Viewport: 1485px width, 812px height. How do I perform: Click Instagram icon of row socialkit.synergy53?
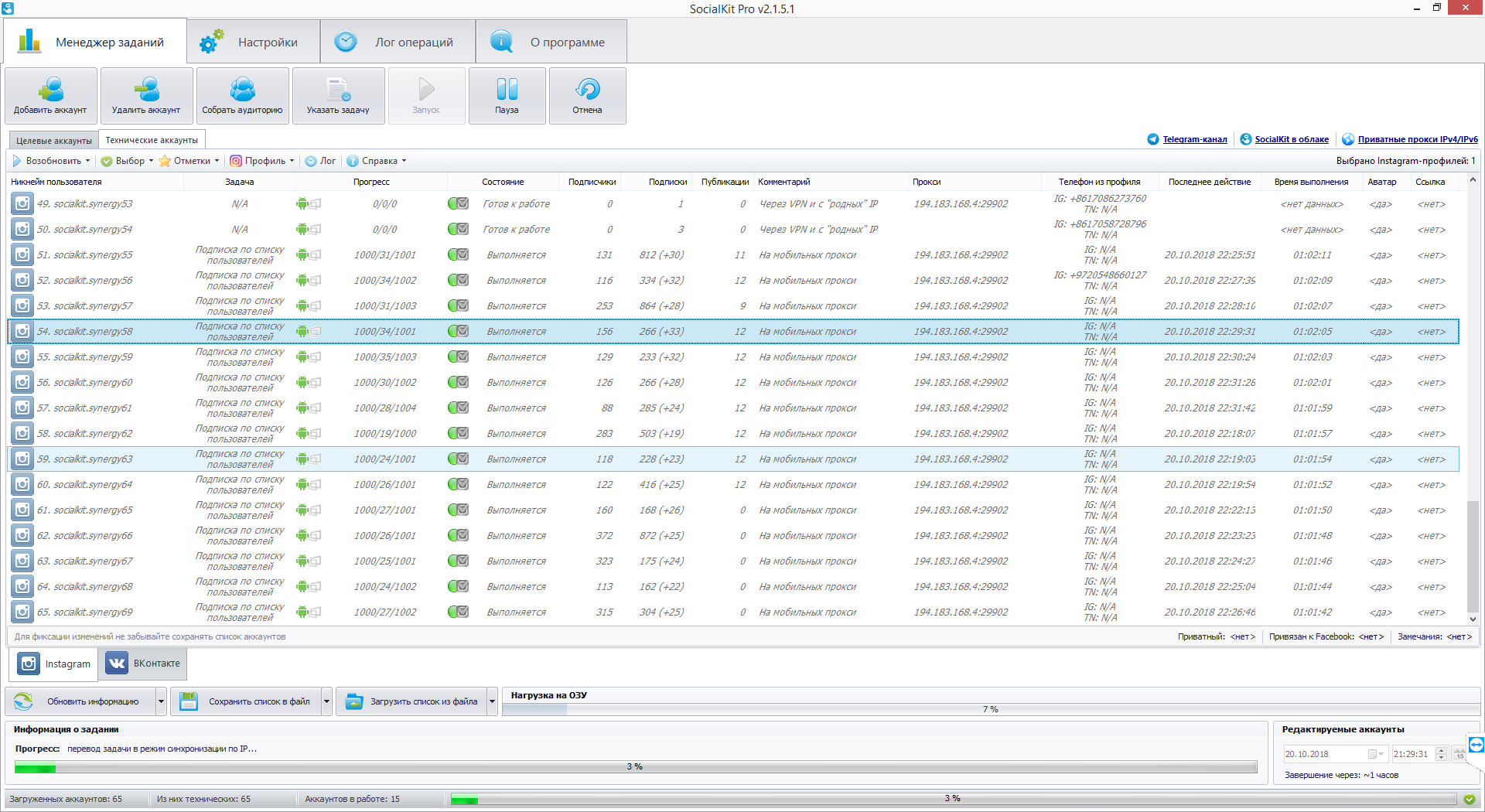pyautogui.click(x=22, y=204)
